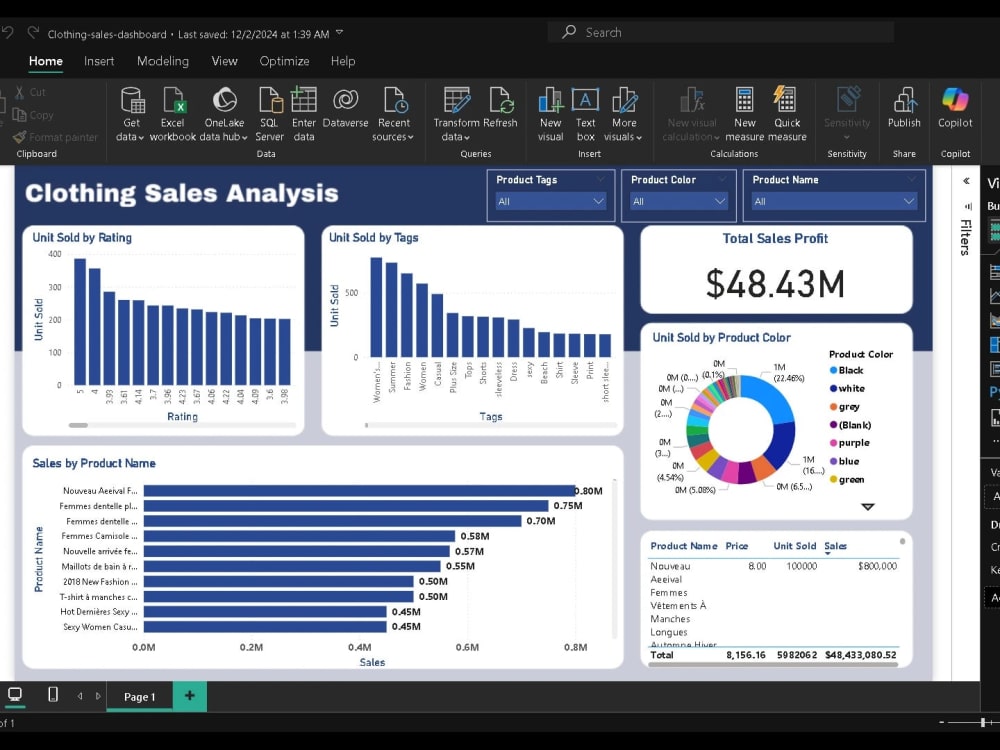Switch to the View tab
Image resolution: width=1000 pixels, height=750 pixels.
[x=224, y=61]
